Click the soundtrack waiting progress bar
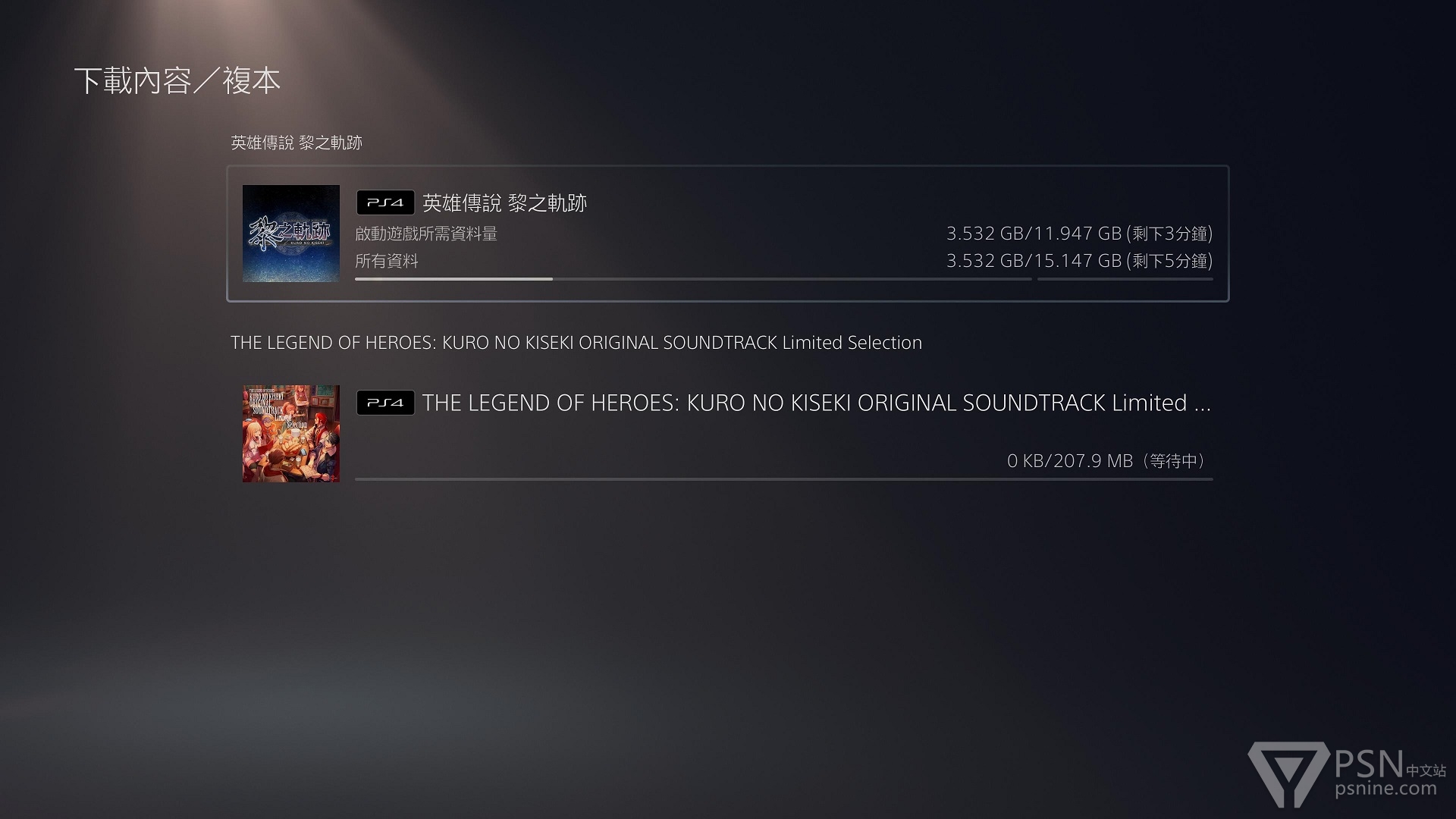This screenshot has height=819, width=1456. tap(784, 479)
